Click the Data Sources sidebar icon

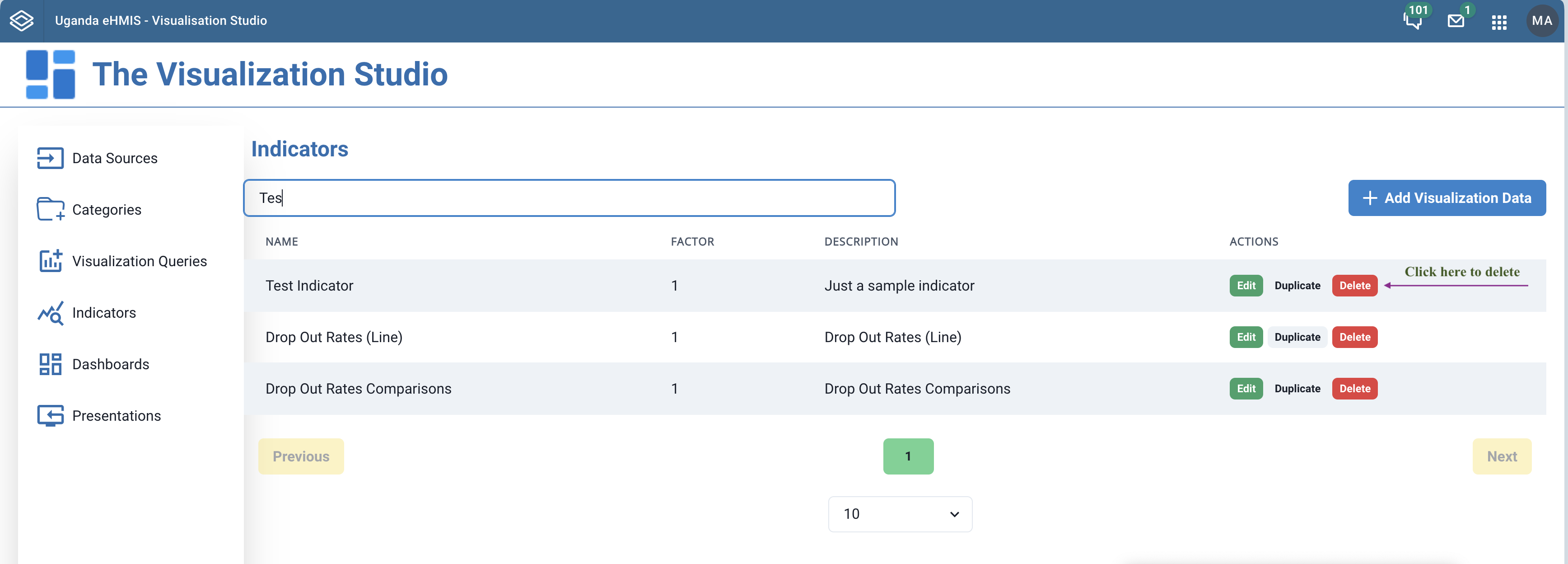coord(50,158)
